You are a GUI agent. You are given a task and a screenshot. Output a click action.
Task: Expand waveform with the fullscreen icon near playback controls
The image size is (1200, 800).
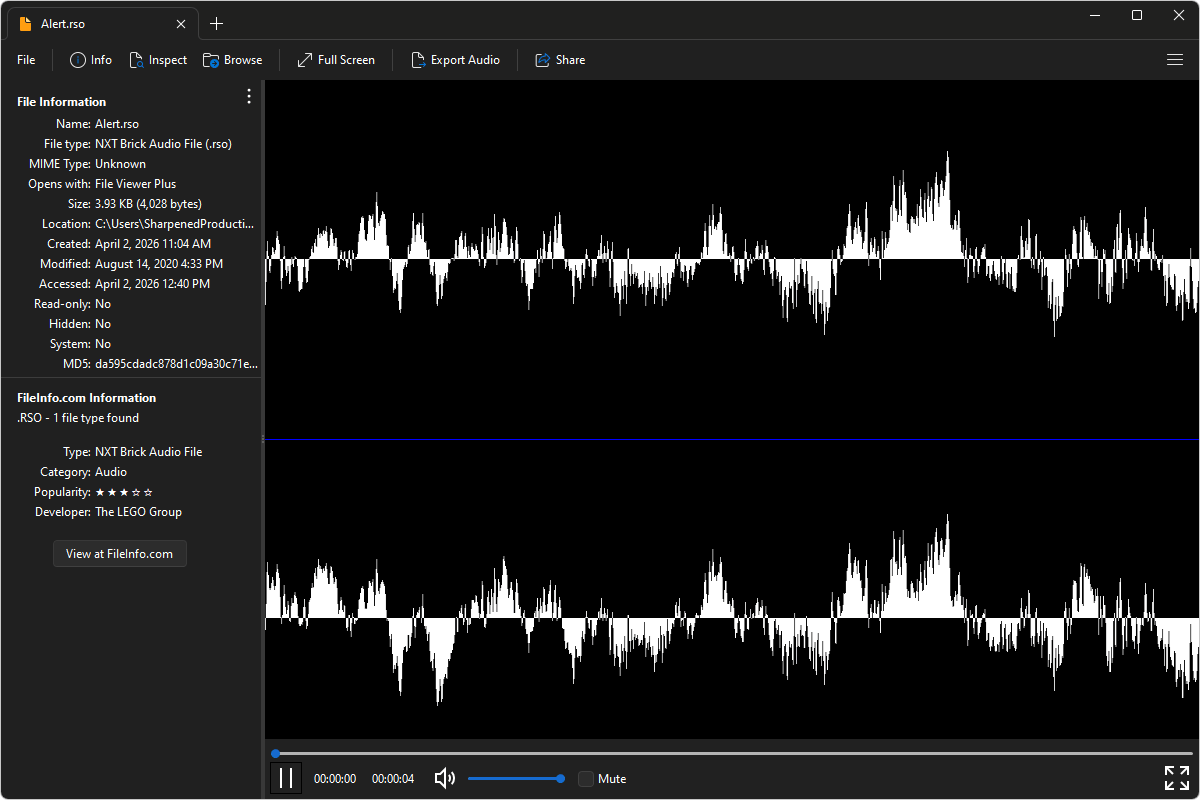coord(1176,777)
